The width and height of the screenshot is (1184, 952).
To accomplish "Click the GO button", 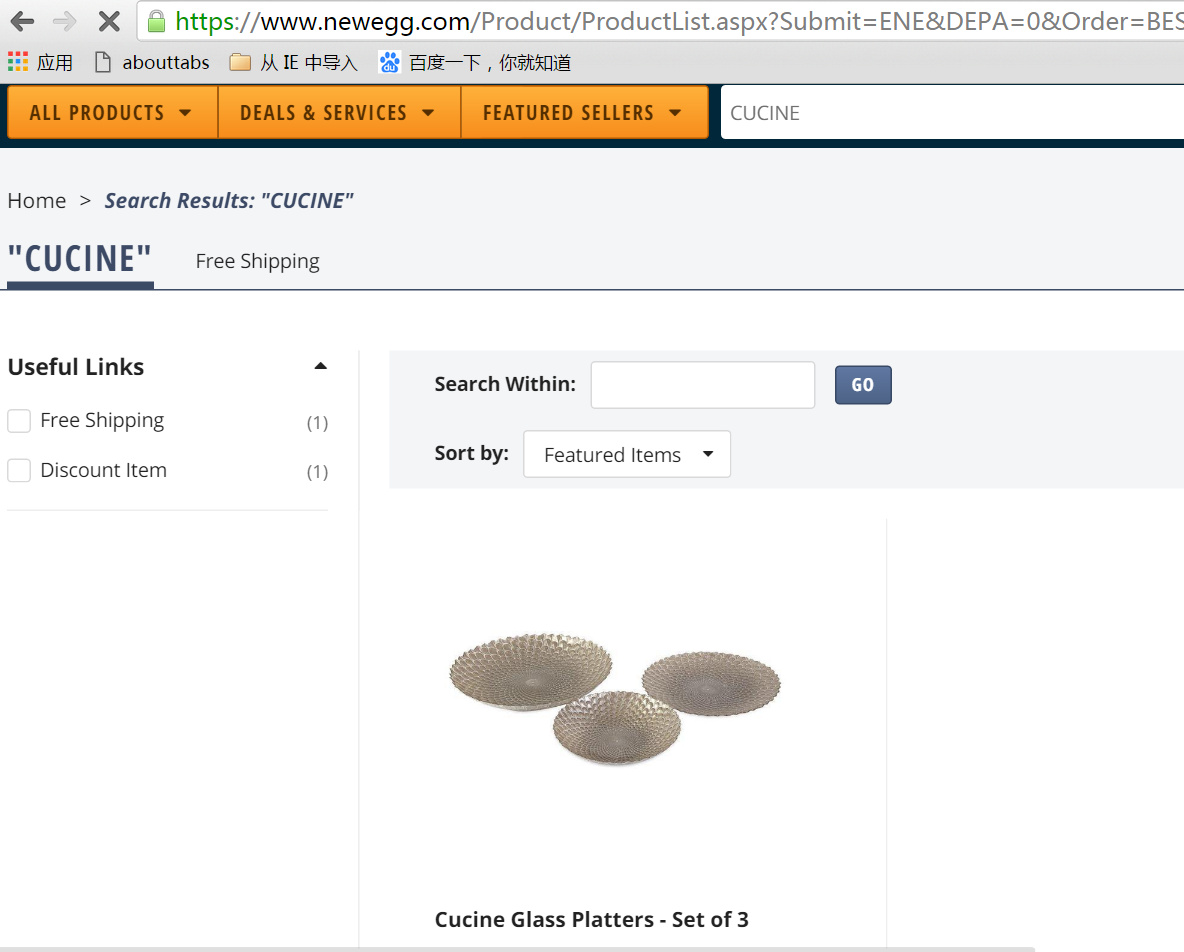I will coord(863,385).
